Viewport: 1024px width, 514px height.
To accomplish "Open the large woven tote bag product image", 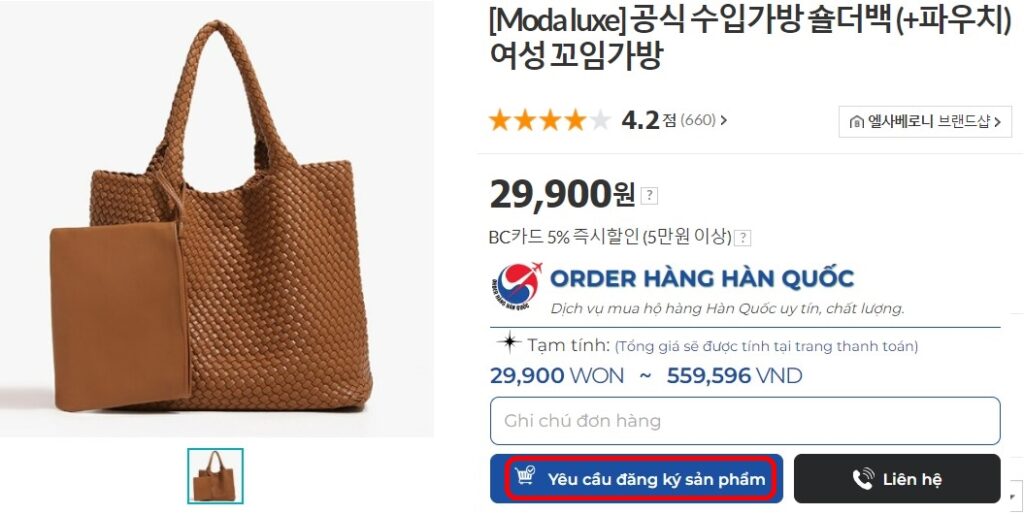I will tap(216, 218).
